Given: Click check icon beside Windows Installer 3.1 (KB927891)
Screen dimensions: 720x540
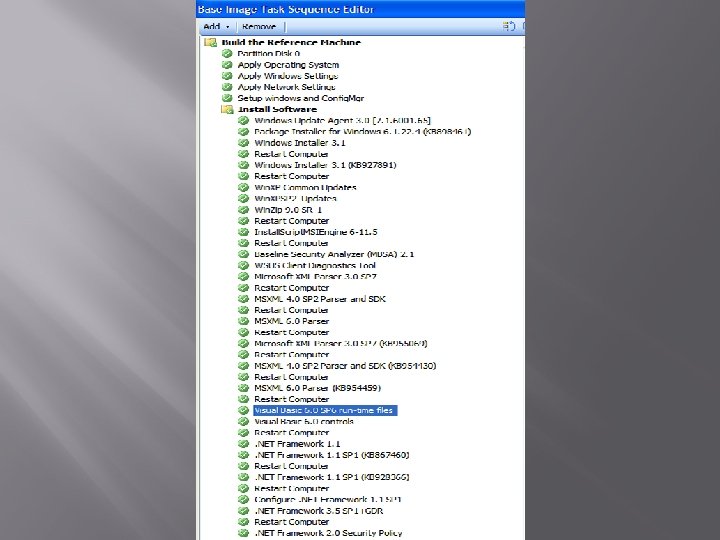Looking at the screenshot, I should pyautogui.click(x=243, y=165).
